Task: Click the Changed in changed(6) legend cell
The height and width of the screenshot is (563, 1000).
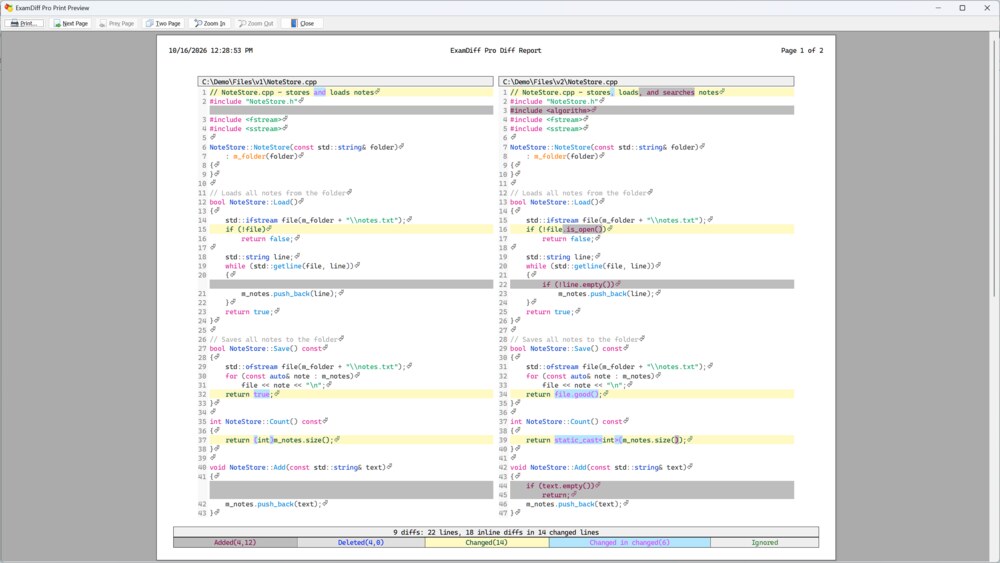Action: pyautogui.click(x=629, y=543)
